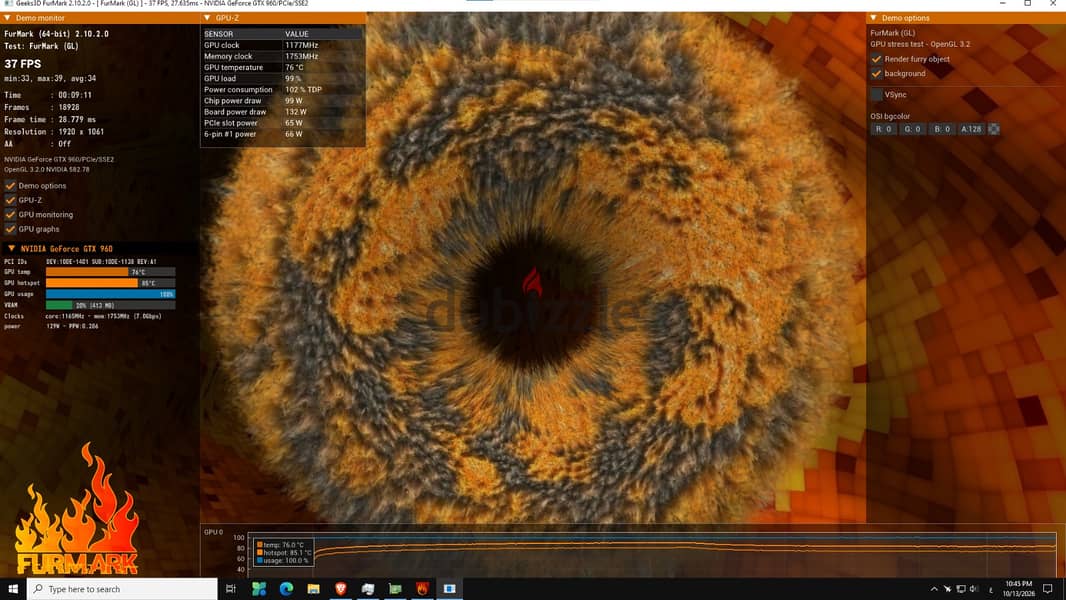Click the GPU 0 graph label

click(x=213, y=532)
